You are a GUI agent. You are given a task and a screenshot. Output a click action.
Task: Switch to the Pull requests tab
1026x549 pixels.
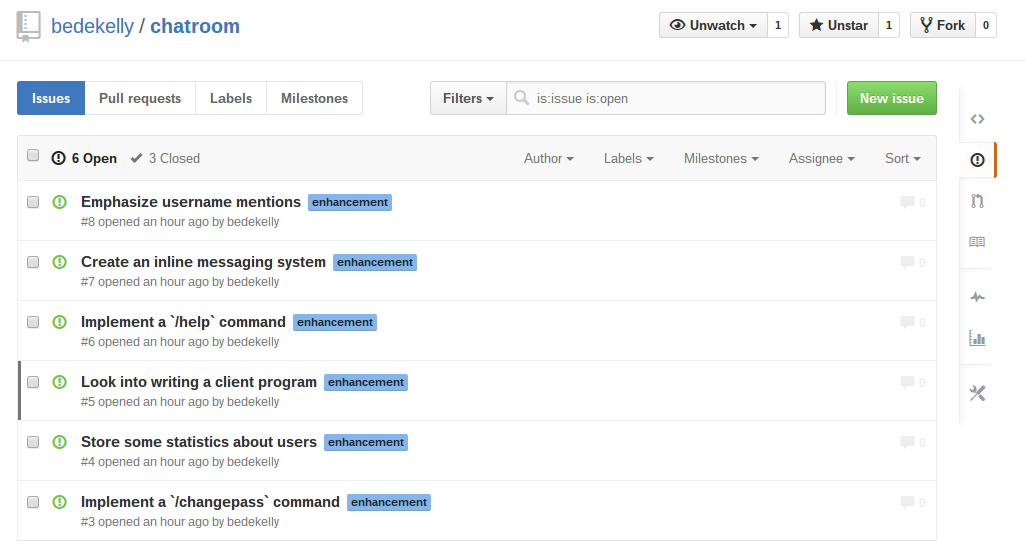(x=140, y=98)
